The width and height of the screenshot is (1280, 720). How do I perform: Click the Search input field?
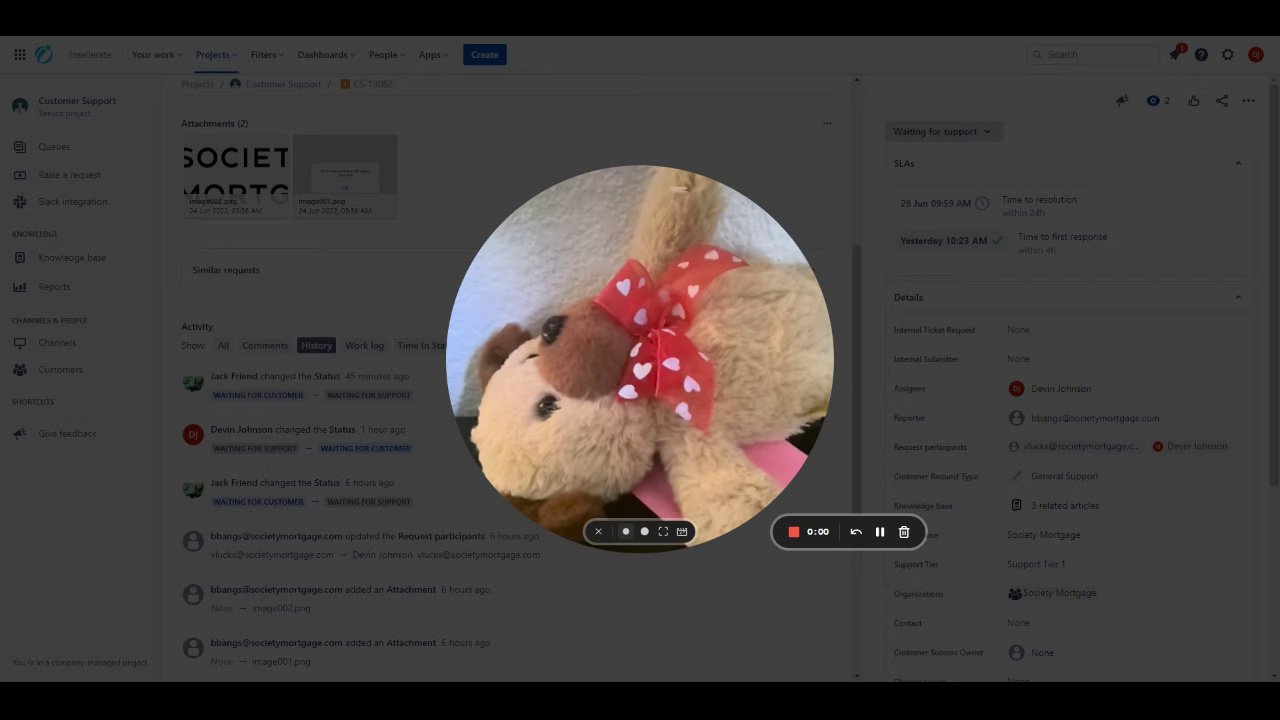tap(1093, 55)
